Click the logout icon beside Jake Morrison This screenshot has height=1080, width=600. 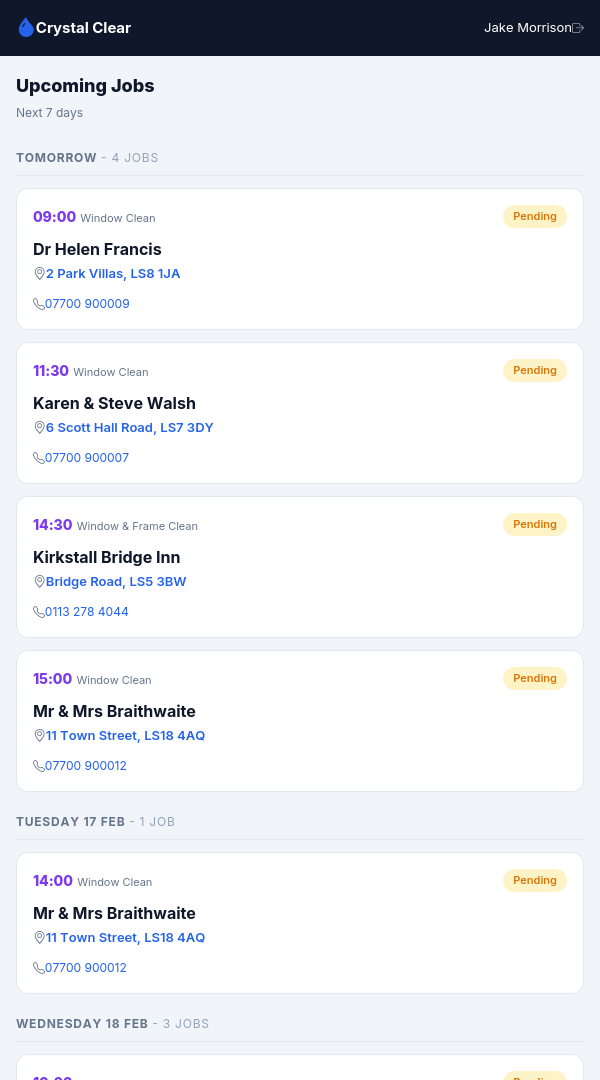click(578, 28)
